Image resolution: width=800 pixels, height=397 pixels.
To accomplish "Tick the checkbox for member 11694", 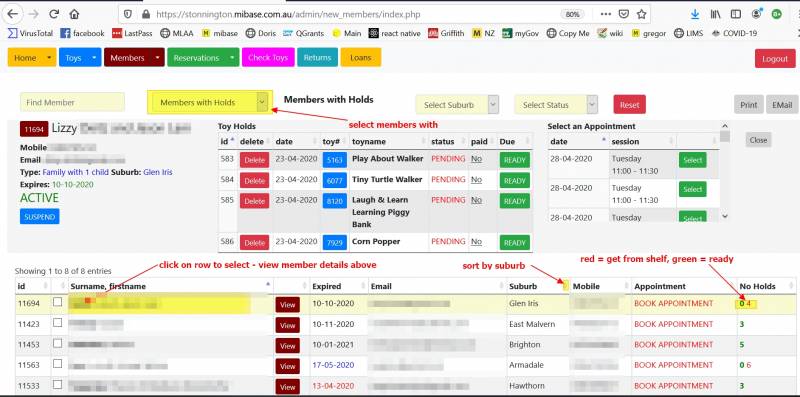I will 58,302.
